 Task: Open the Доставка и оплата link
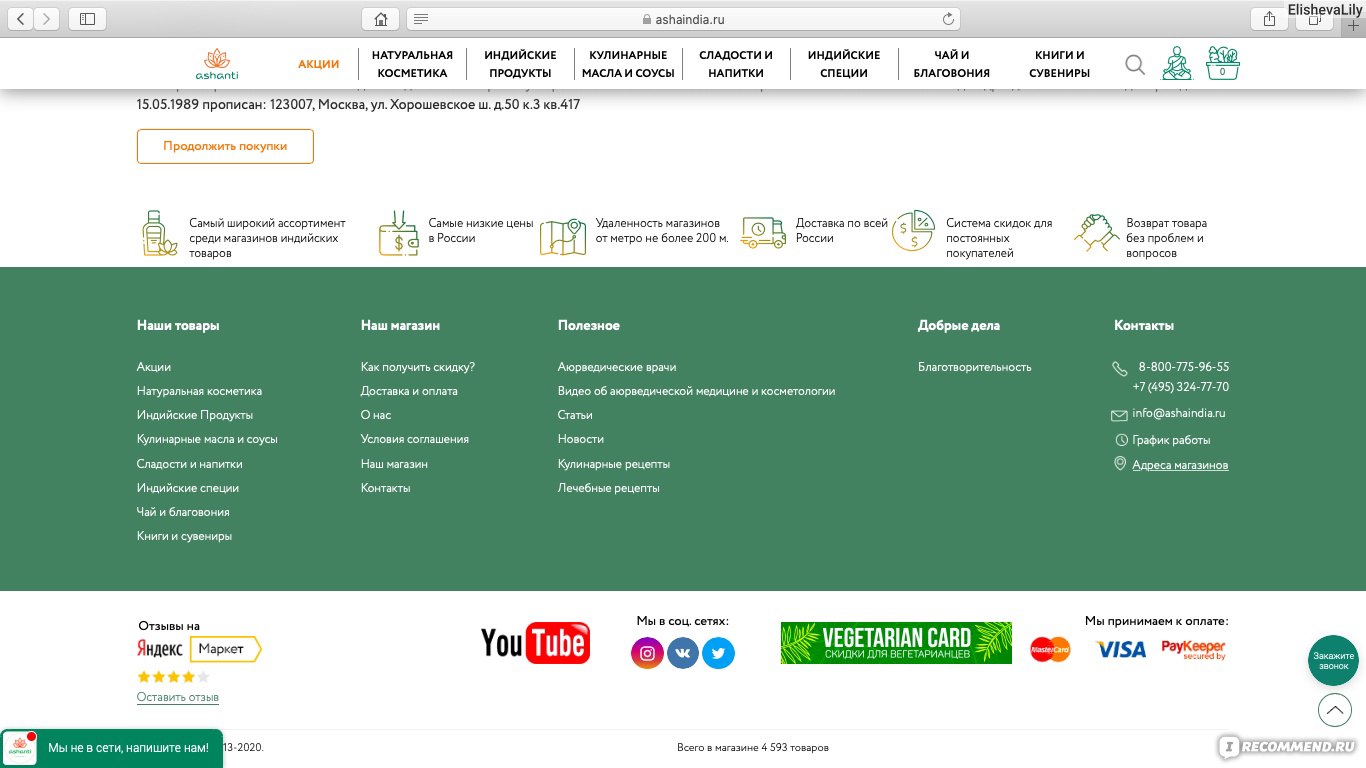tap(409, 391)
